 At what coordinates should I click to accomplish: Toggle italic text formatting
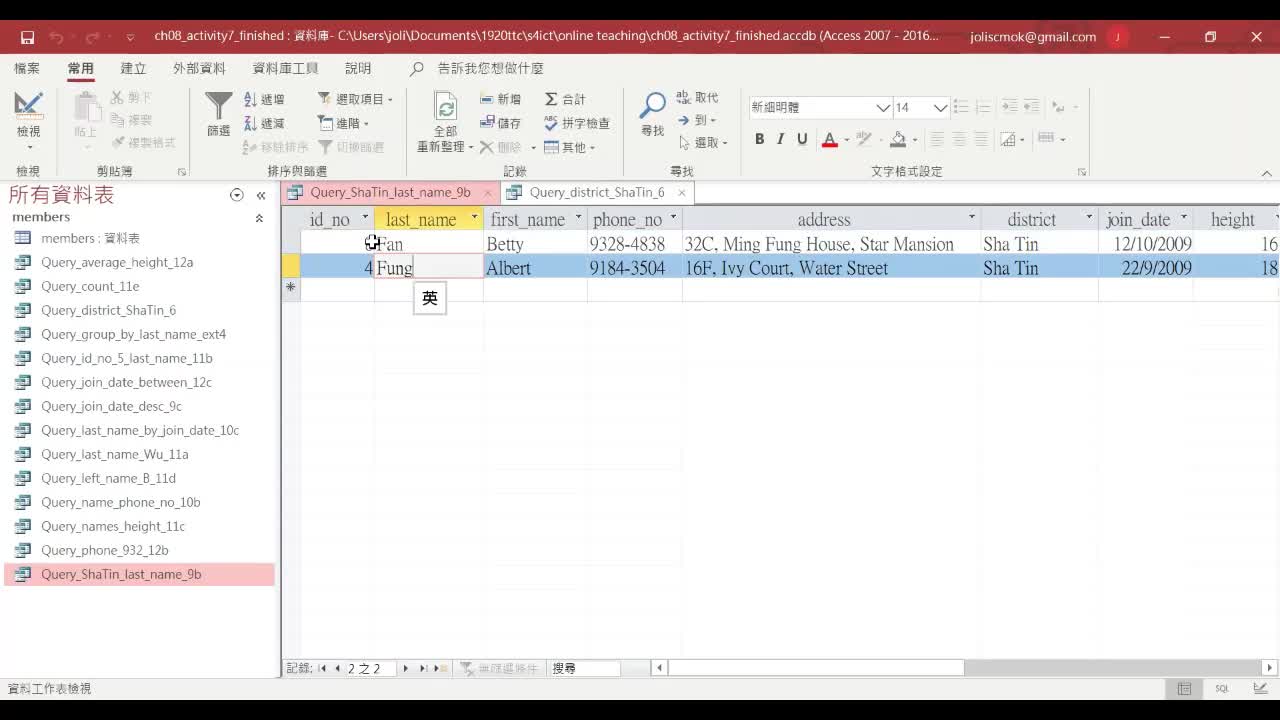780,139
